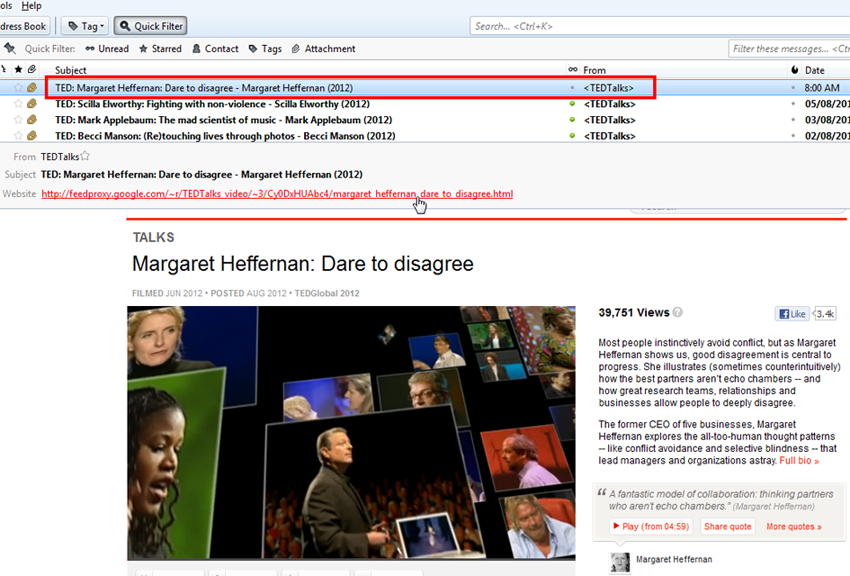Click the Facebook Like button

point(791,314)
